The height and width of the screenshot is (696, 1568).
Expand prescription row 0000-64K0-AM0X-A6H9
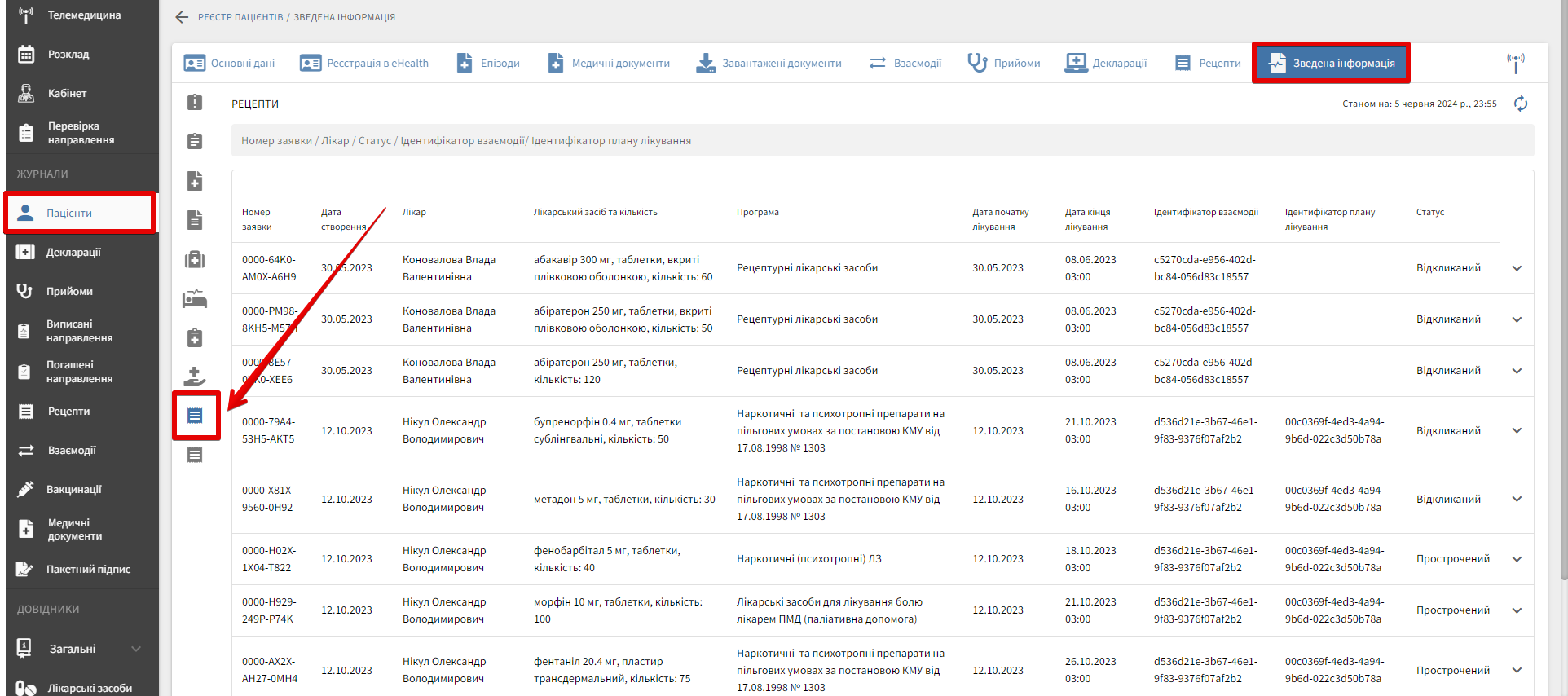pyautogui.click(x=1517, y=268)
